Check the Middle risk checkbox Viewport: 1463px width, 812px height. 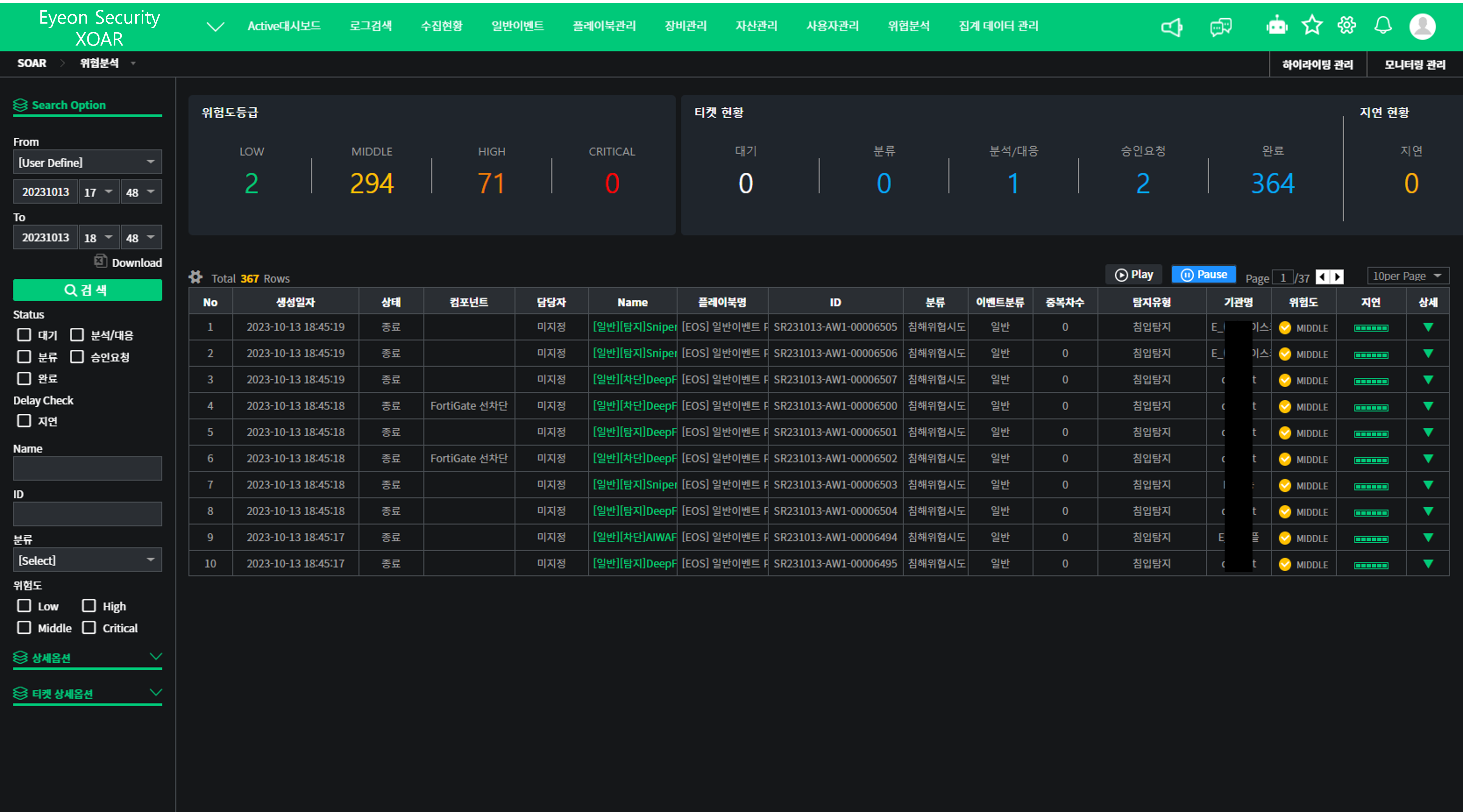[x=24, y=627]
